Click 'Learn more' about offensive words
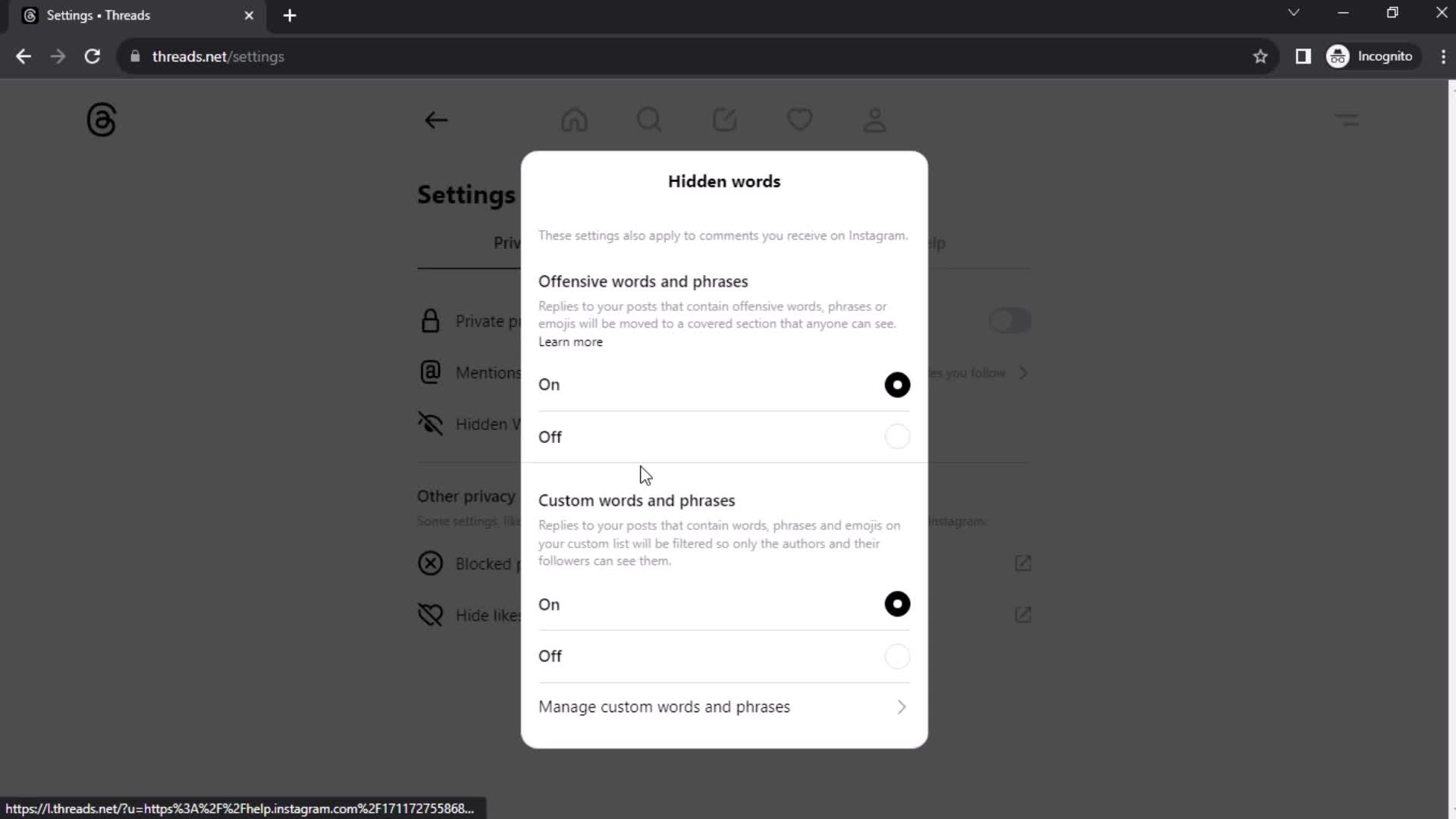 (x=570, y=341)
